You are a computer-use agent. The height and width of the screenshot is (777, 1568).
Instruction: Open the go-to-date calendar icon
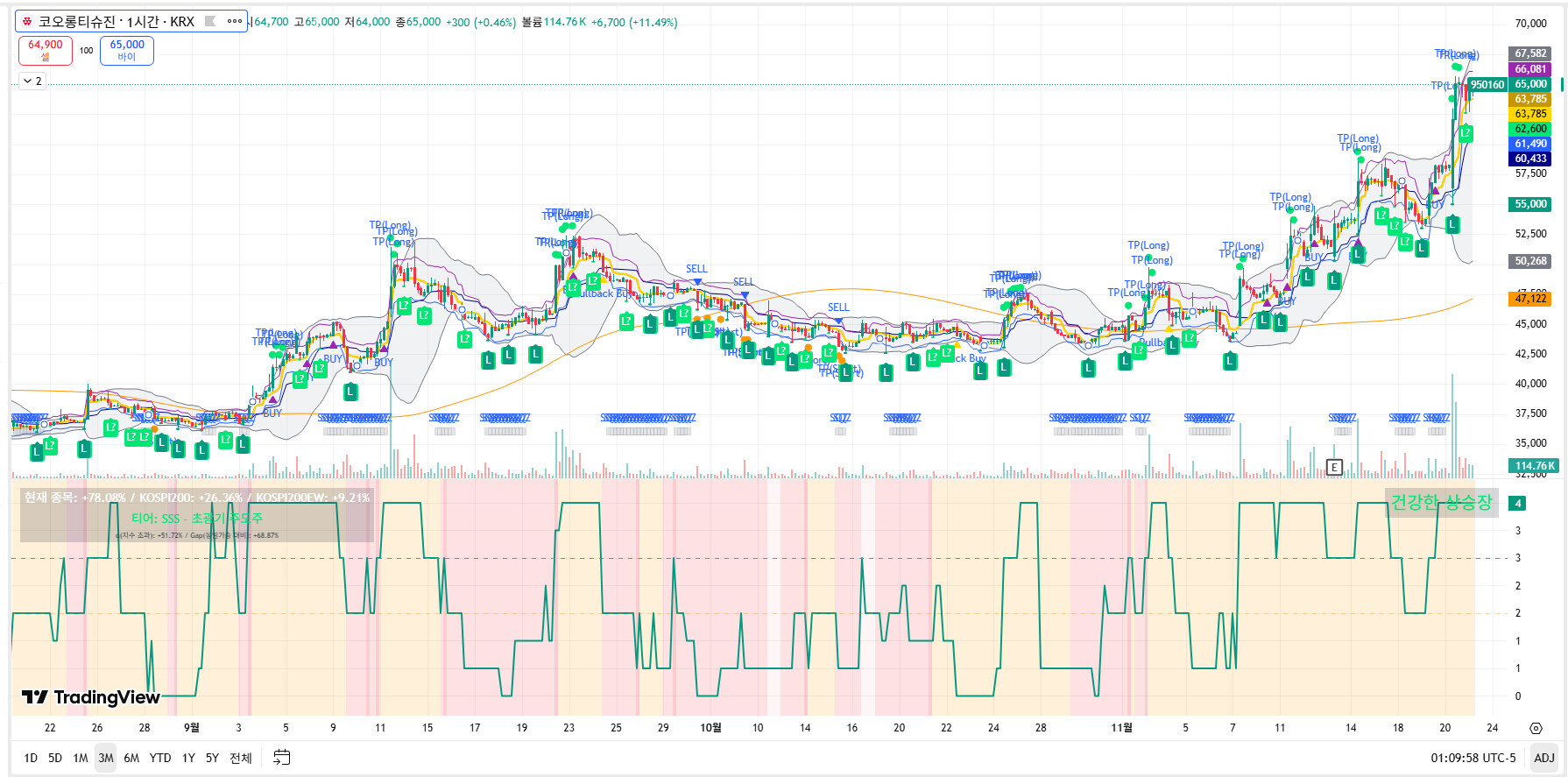point(281,758)
